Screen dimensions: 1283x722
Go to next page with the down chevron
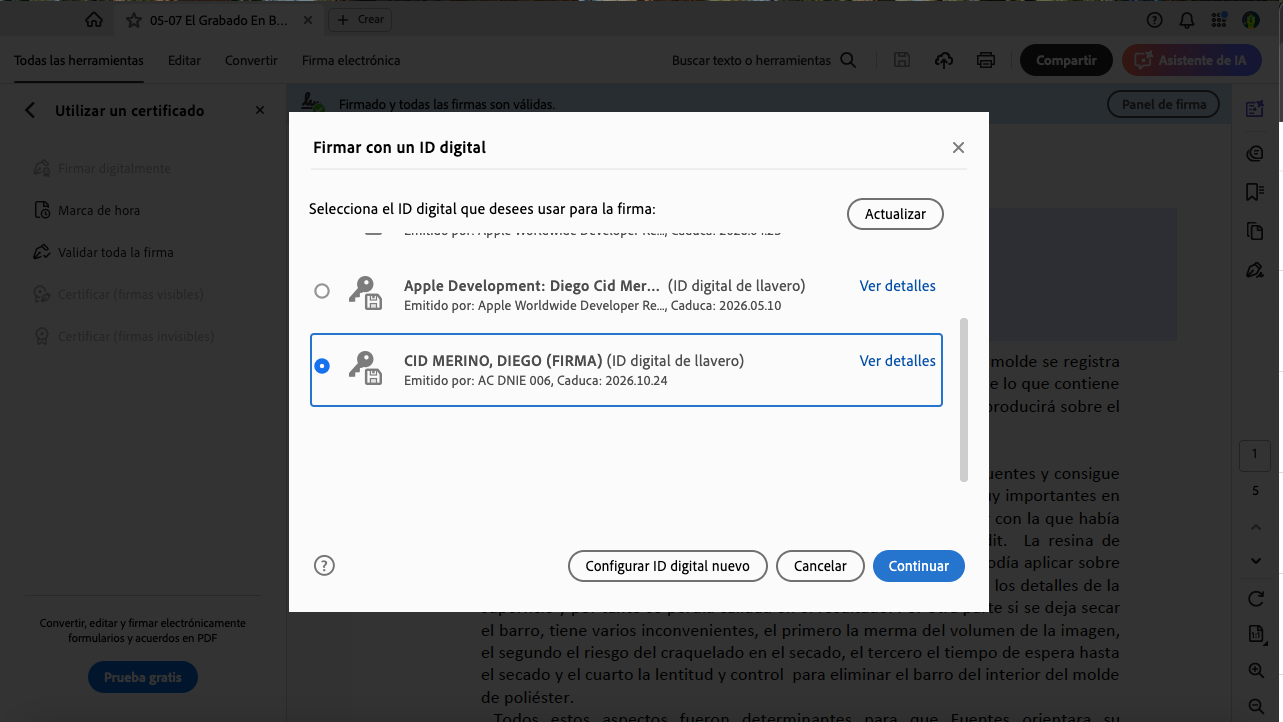[1255, 561]
